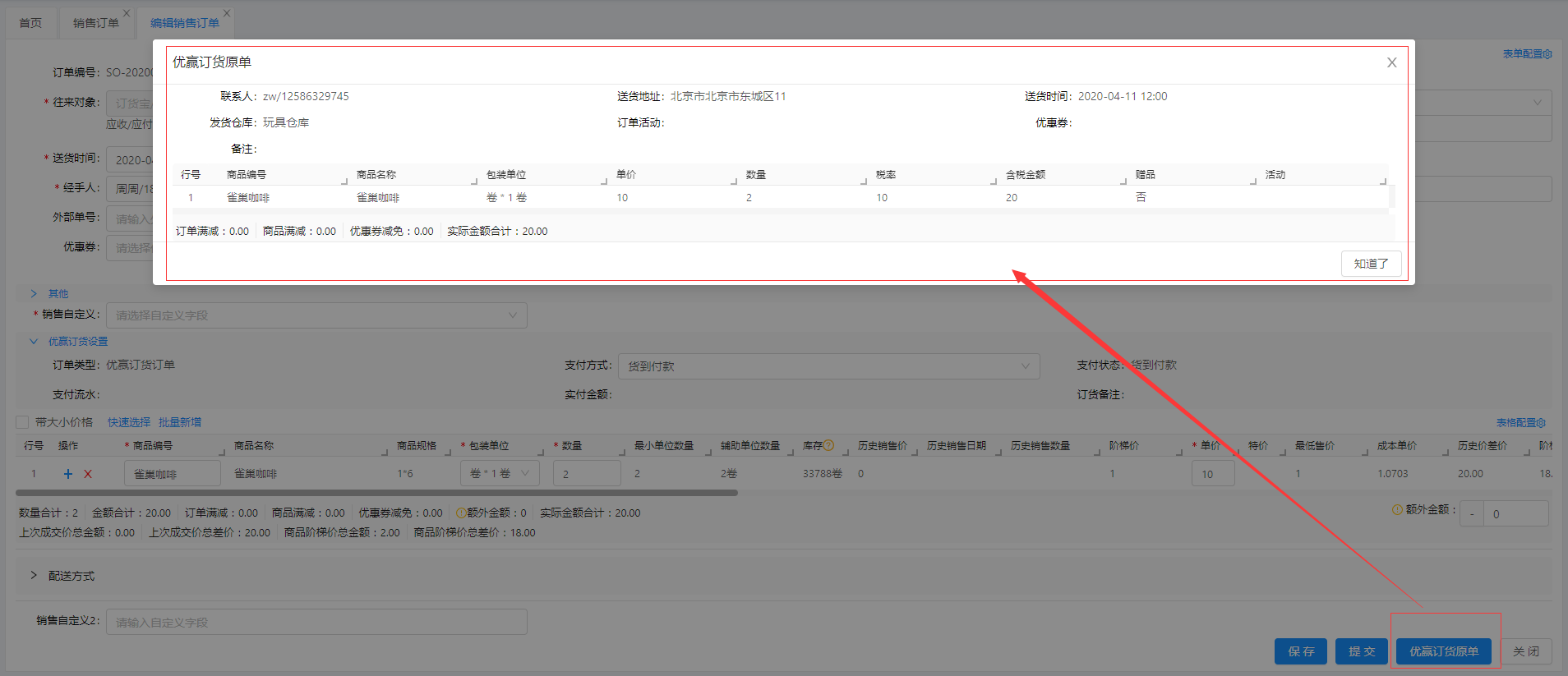This screenshot has width=1568, height=676.
Task: Select the 编辑销售订单 tab
Action: 185,23
